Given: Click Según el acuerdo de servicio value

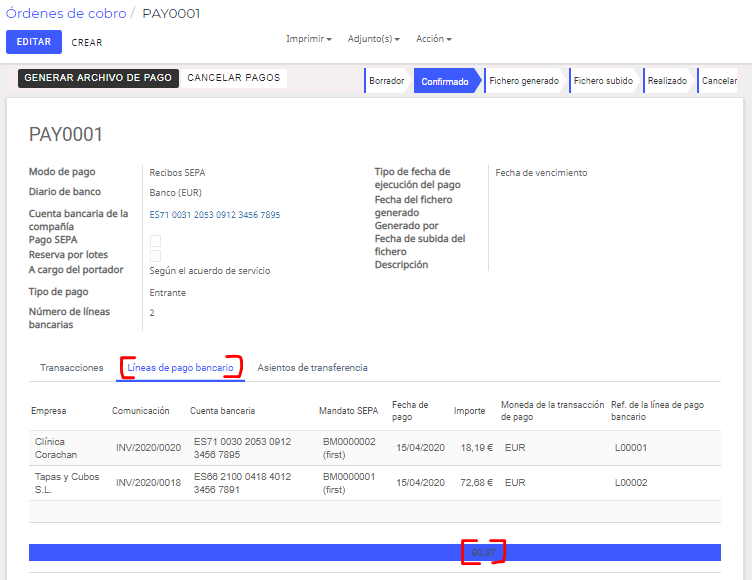Looking at the screenshot, I should [210, 271].
